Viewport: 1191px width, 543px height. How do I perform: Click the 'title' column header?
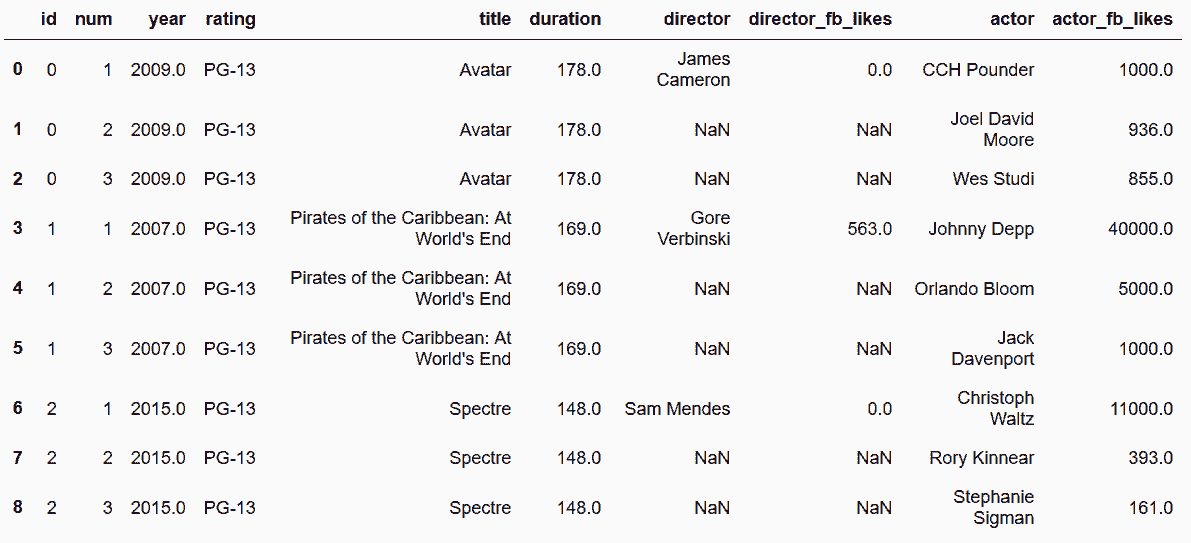[x=495, y=21]
